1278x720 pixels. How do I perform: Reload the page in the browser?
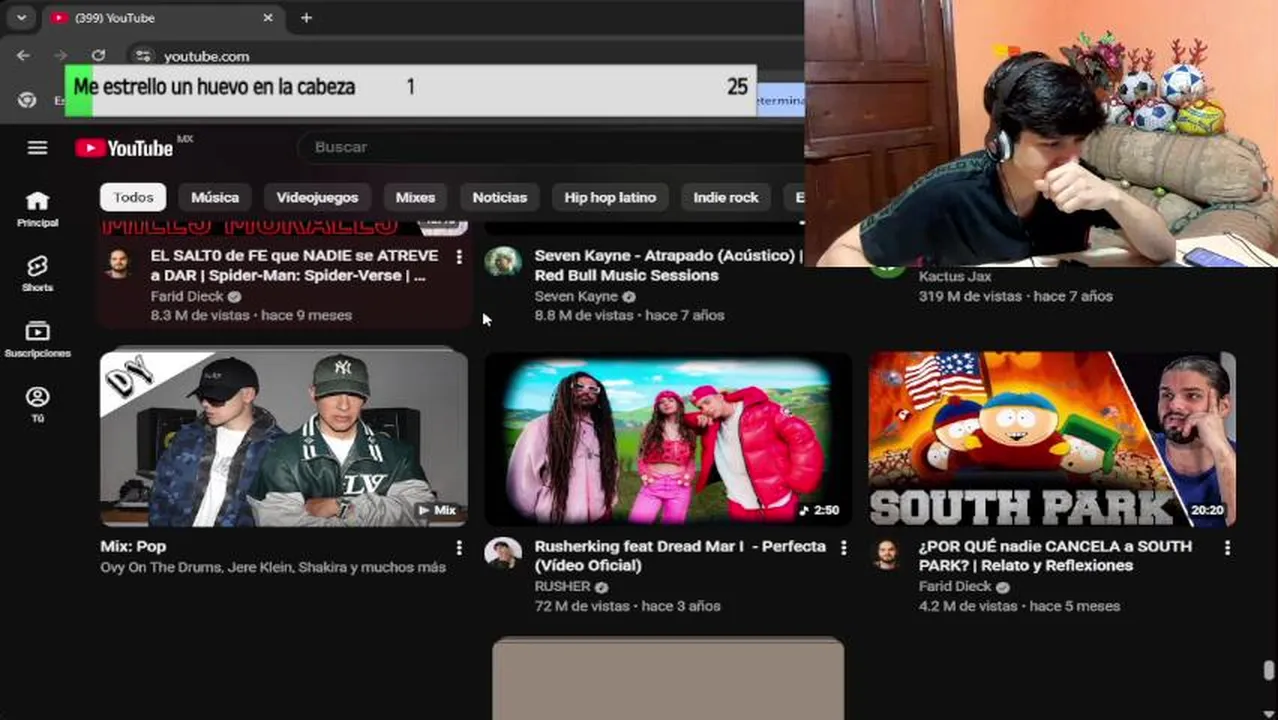point(98,56)
